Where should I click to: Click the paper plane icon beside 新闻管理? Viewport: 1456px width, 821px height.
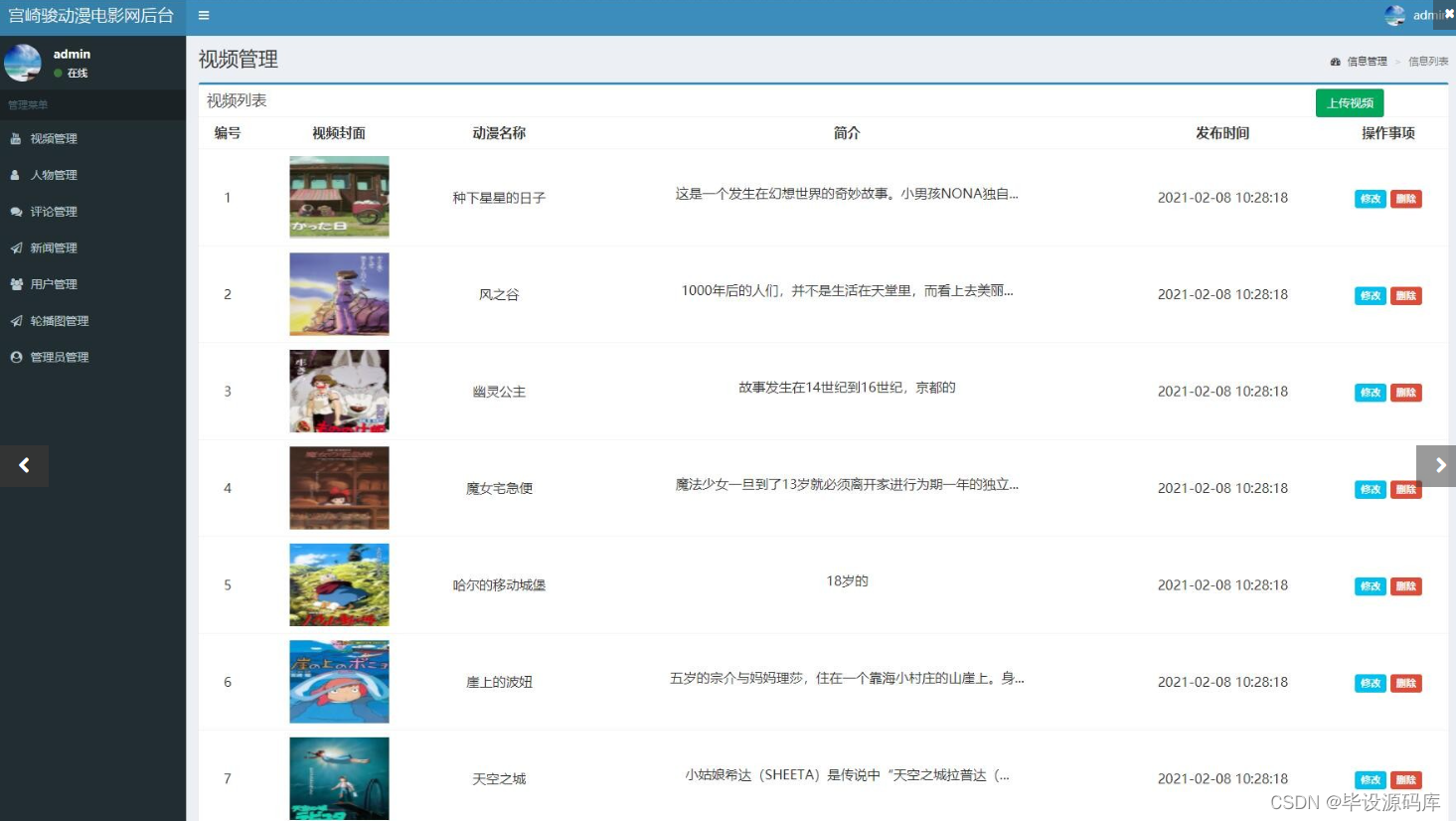tap(16, 248)
